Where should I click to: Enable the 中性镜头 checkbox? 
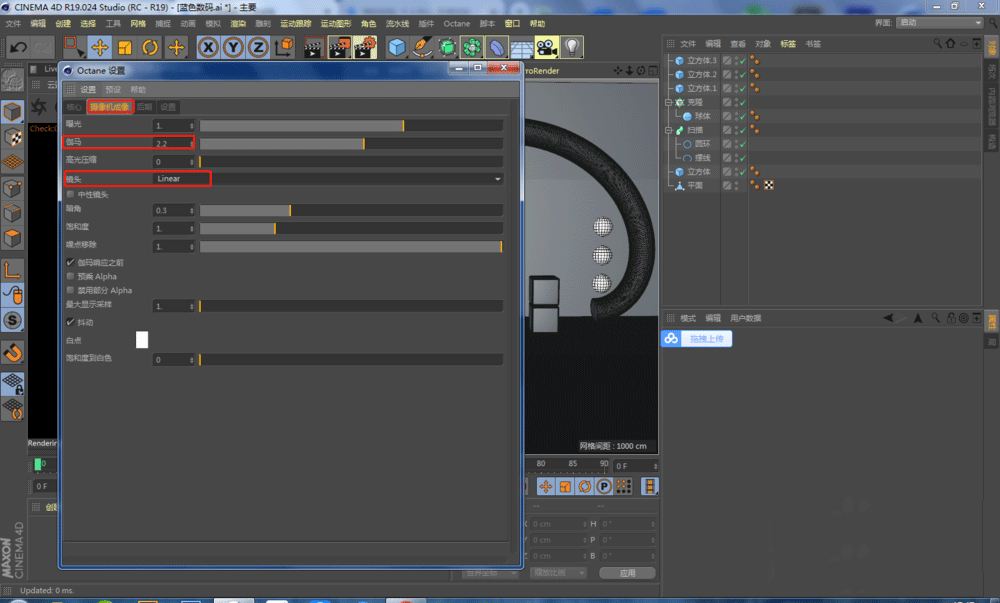point(70,194)
